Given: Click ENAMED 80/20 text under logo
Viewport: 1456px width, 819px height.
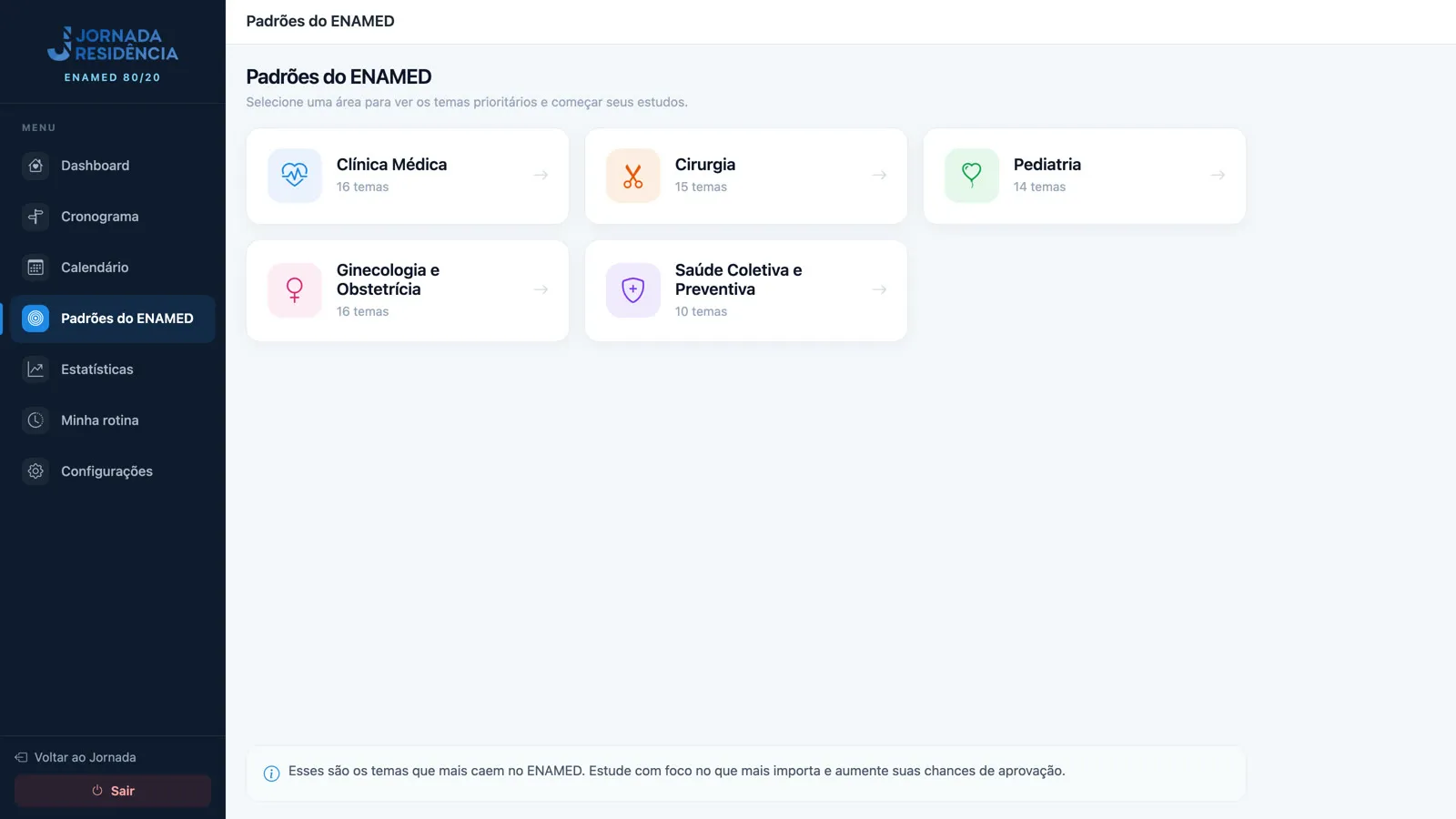Looking at the screenshot, I should tap(113, 77).
